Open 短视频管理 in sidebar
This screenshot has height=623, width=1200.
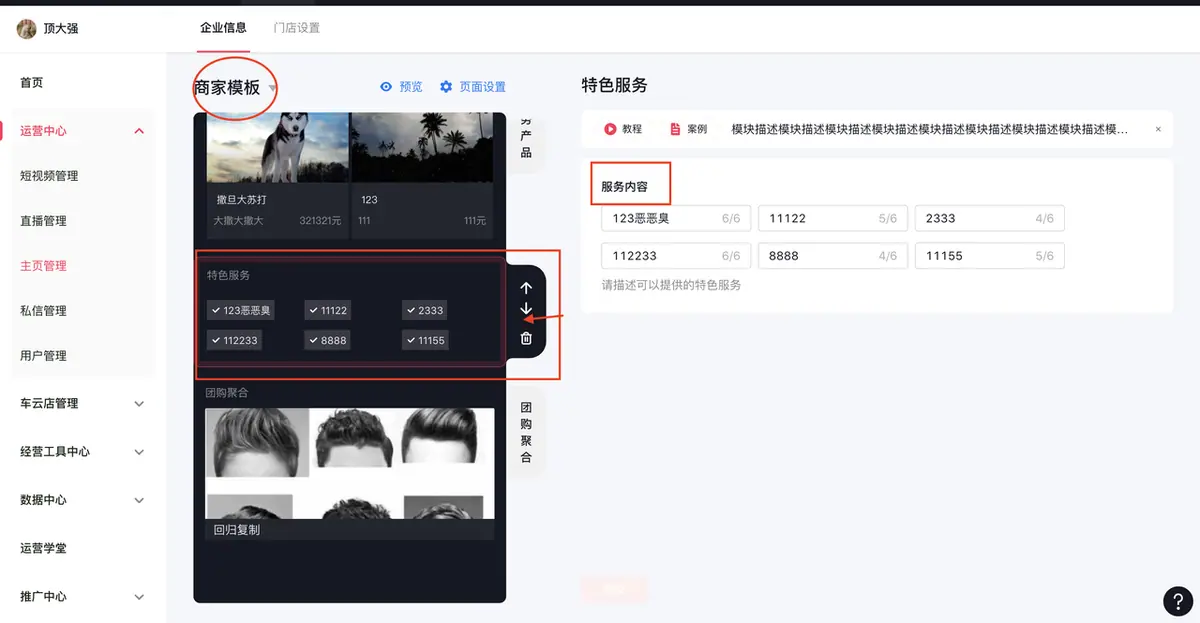point(49,176)
